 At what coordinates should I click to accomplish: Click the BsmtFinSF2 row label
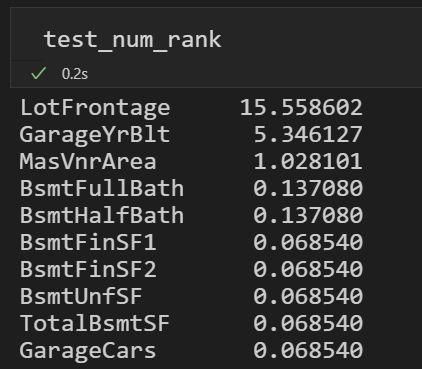(x=88, y=269)
